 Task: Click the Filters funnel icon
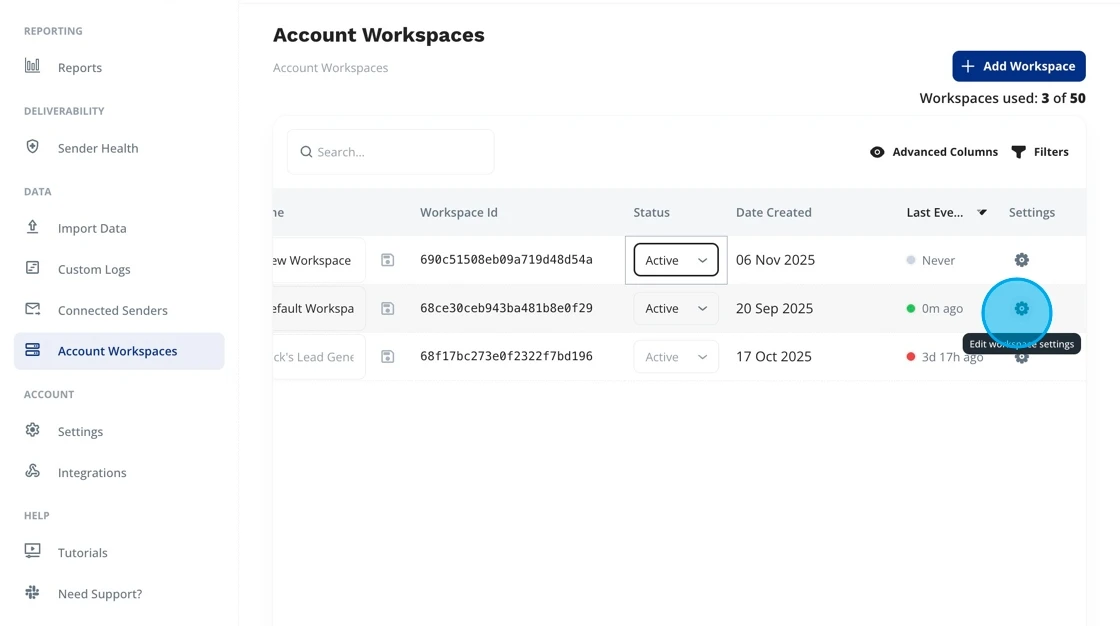[x=1019, y=152]
